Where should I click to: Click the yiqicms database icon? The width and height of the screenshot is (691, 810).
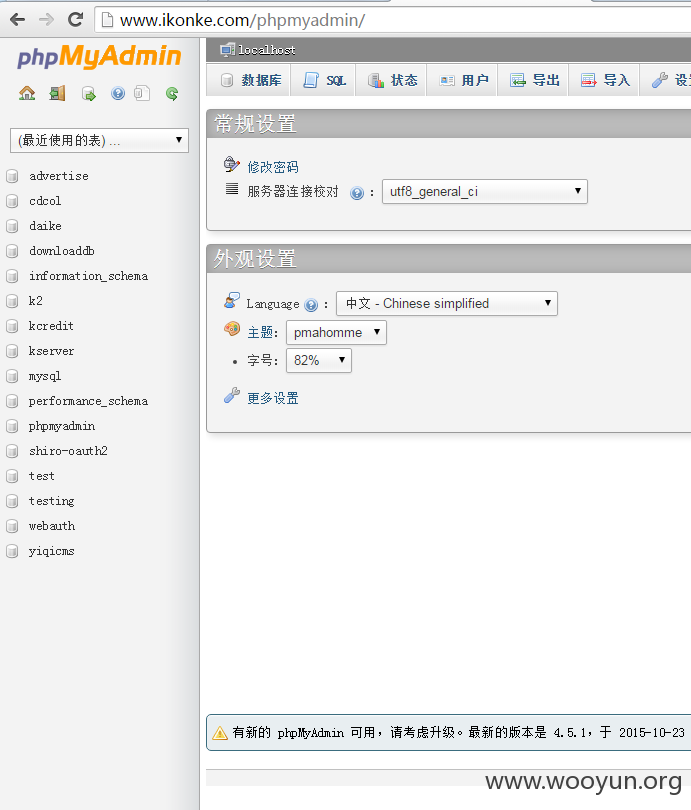tap(12, 551)
